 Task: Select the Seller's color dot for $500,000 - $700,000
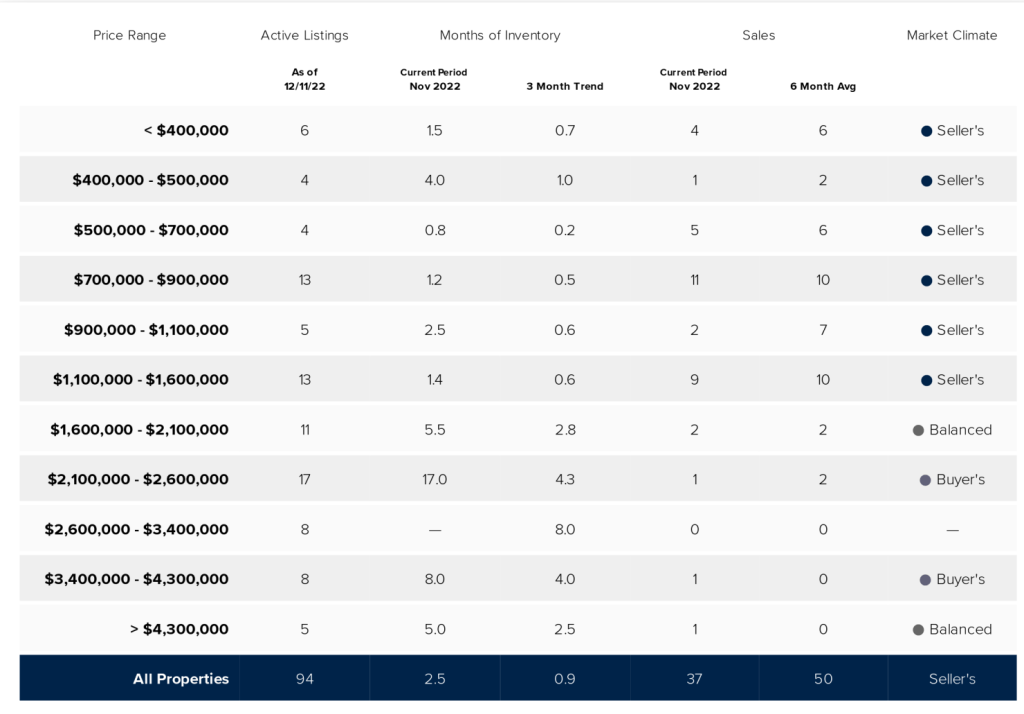(x=926, y=231)
